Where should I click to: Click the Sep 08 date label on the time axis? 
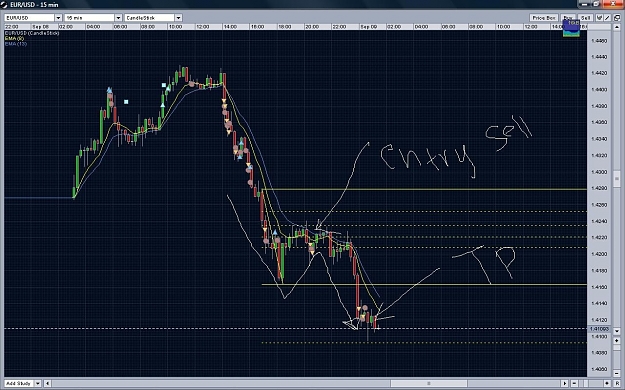pyautogui.click(x=40, y=27)
